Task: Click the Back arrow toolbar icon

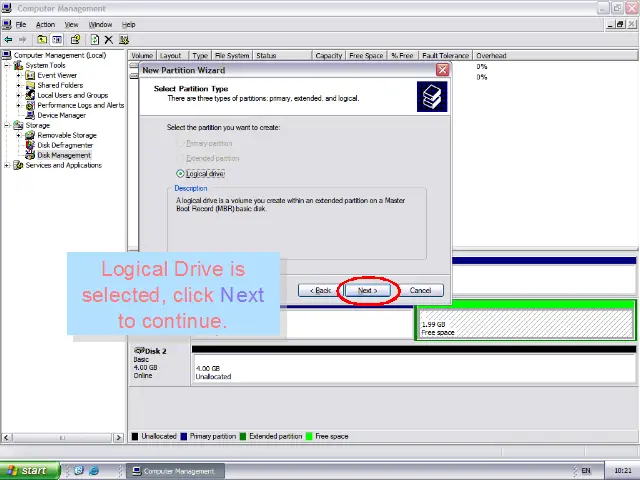Action: click(x=8, y=40)
